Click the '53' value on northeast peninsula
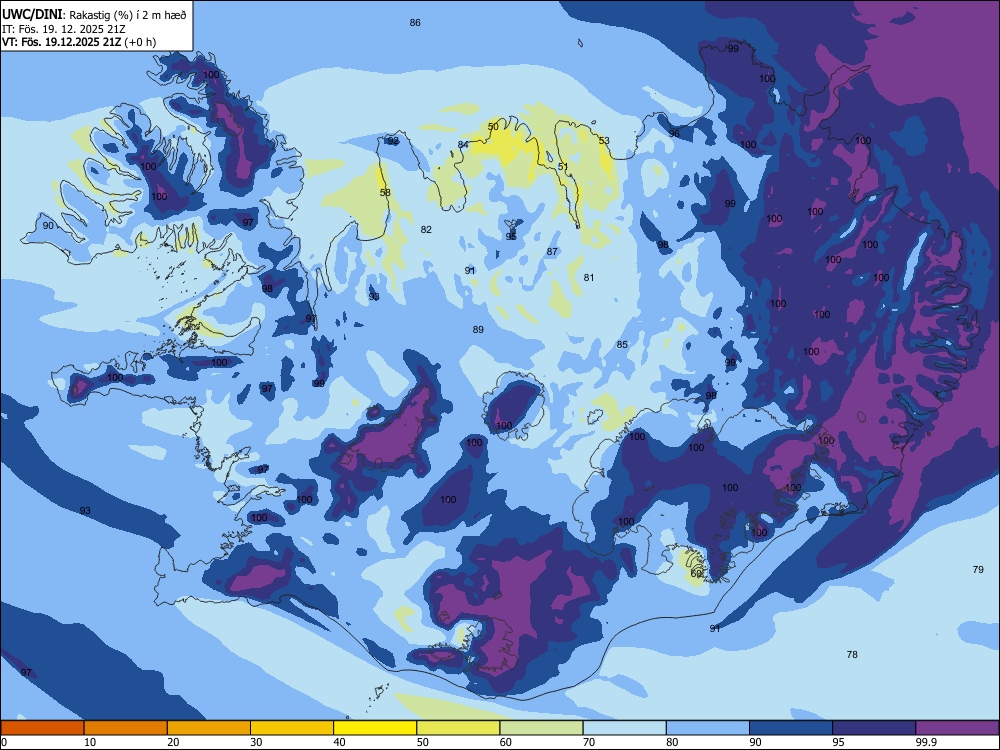 tap(604, 140)
